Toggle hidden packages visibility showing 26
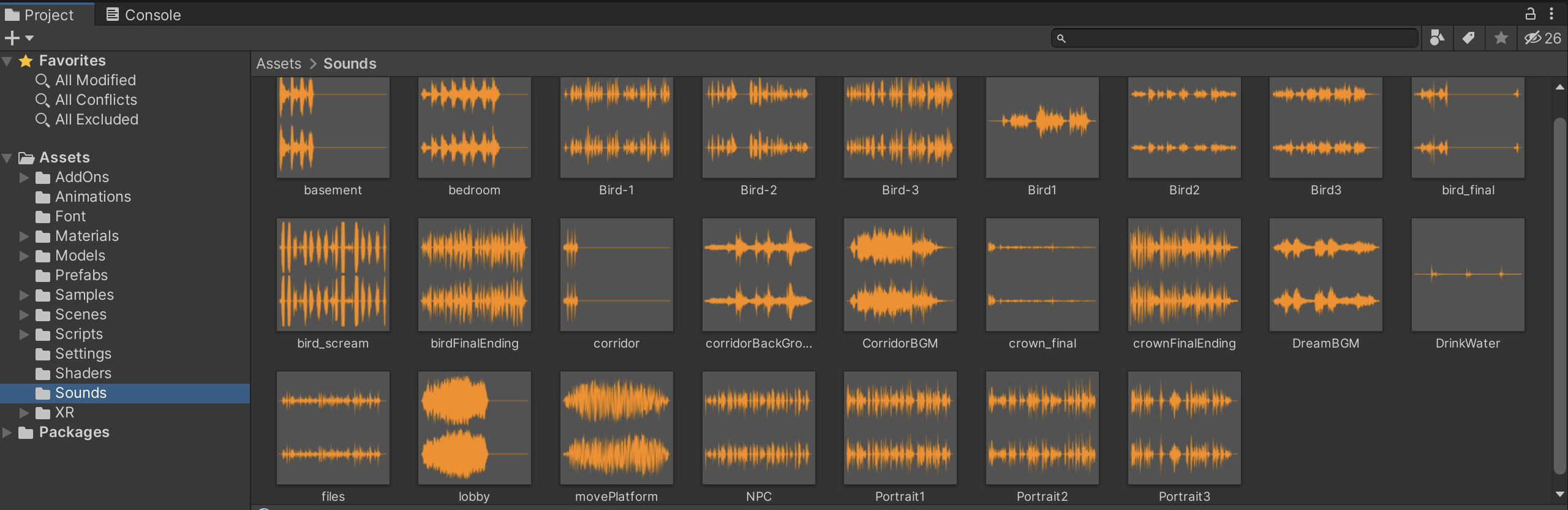Screen dimensions: 1568x510 [1542, 38]
